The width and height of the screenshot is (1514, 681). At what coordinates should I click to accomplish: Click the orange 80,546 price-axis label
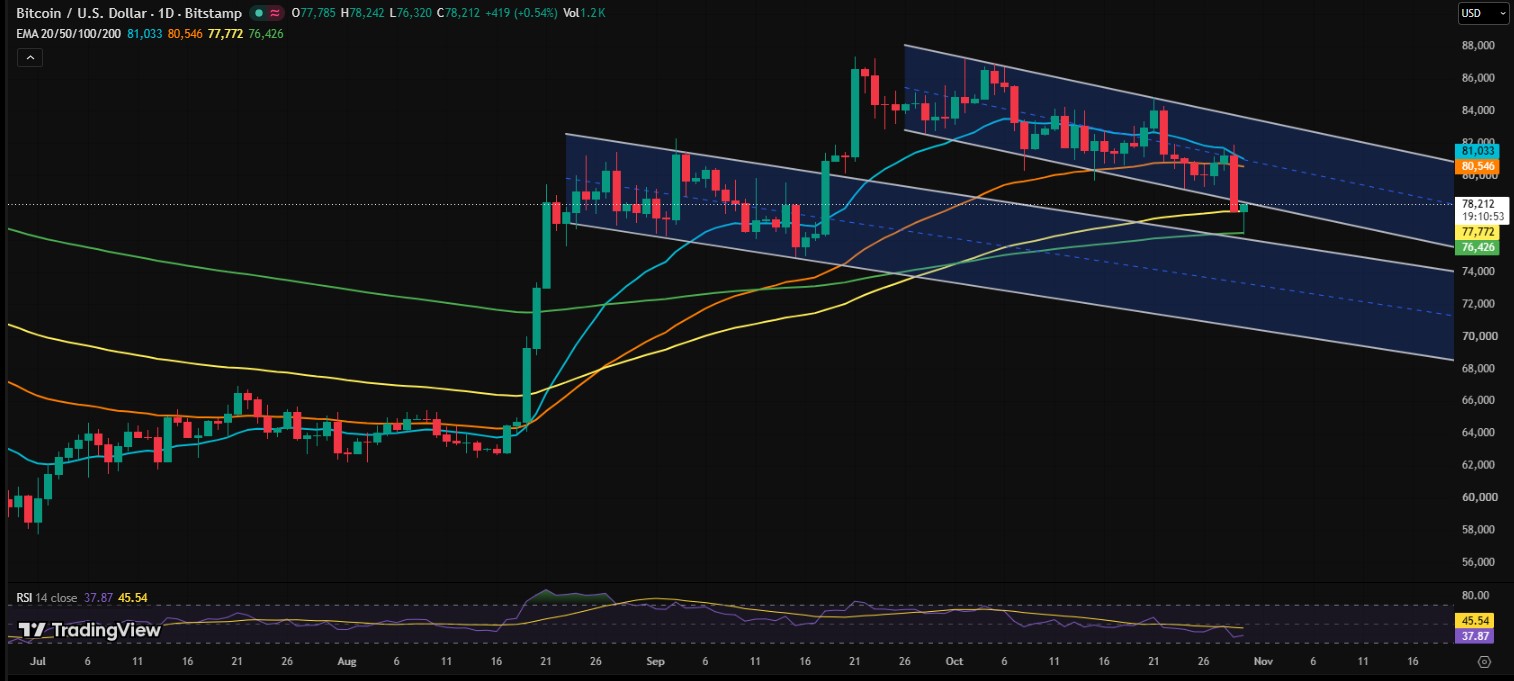coord(1478,165)
